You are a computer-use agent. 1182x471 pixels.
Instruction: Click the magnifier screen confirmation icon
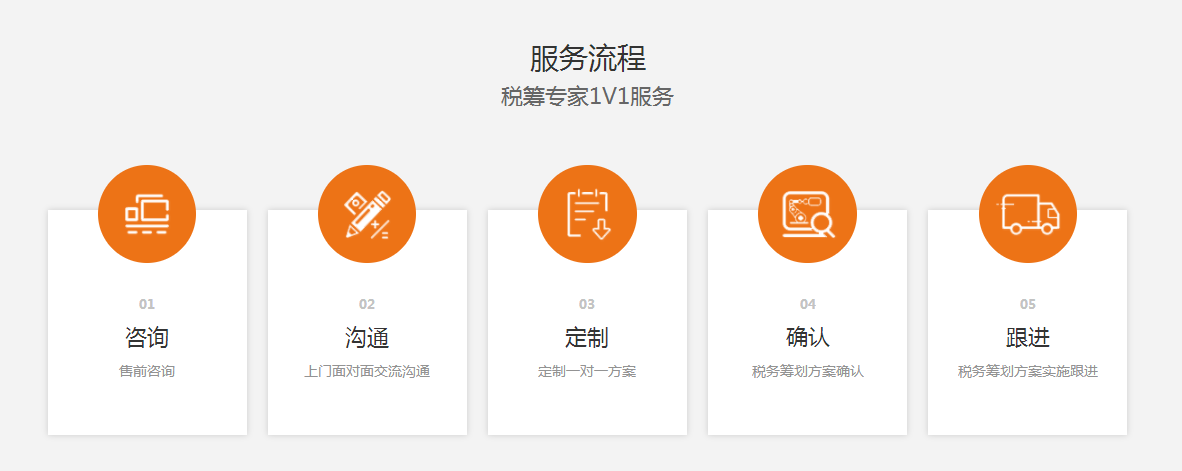click(x=807, y=214)
